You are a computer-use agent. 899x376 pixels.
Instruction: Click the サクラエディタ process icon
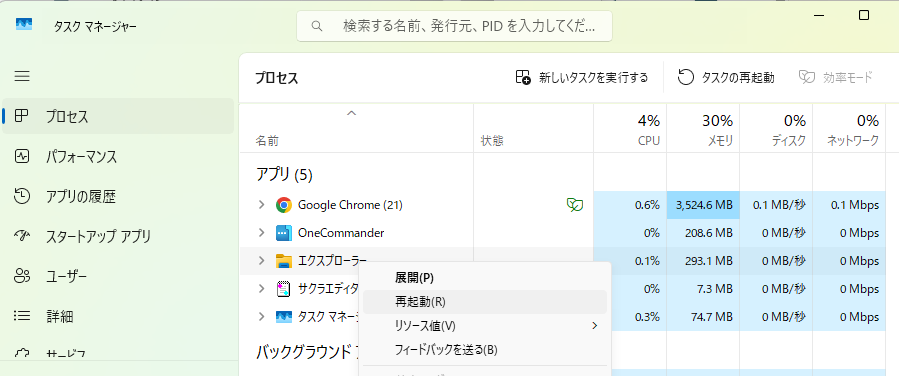point(283,288)
